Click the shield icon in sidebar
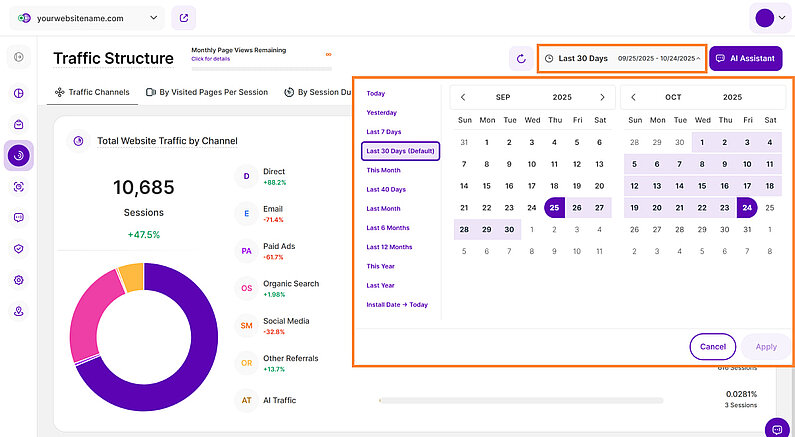 click(18, 249)
